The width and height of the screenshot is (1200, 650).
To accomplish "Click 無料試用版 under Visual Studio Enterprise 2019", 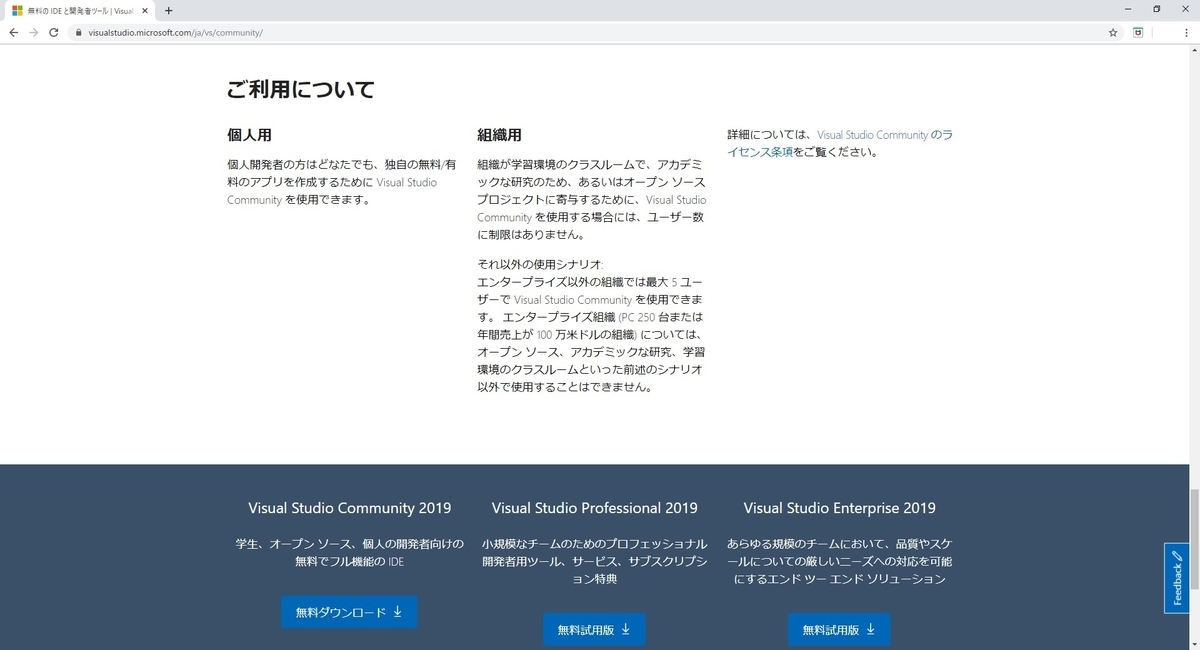I will [x=838, y=630].
